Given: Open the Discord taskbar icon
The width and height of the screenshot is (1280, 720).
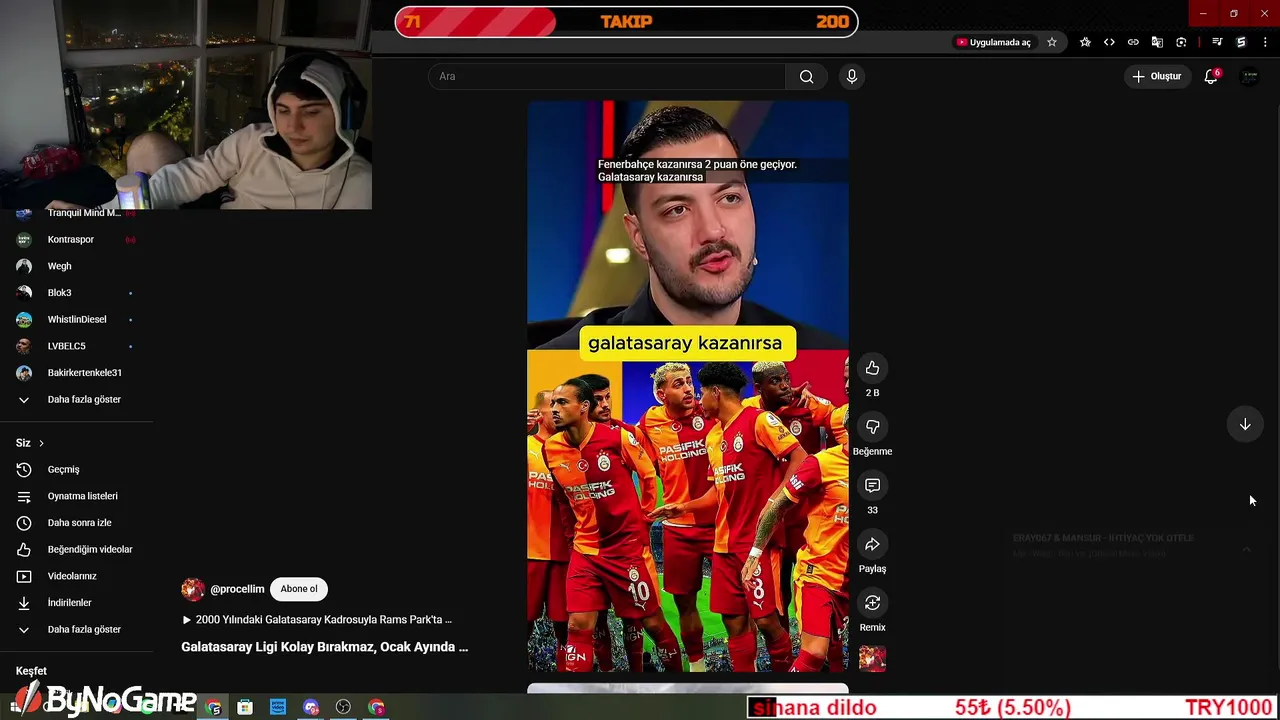Looking at the screenshot, I should point(311,707).
